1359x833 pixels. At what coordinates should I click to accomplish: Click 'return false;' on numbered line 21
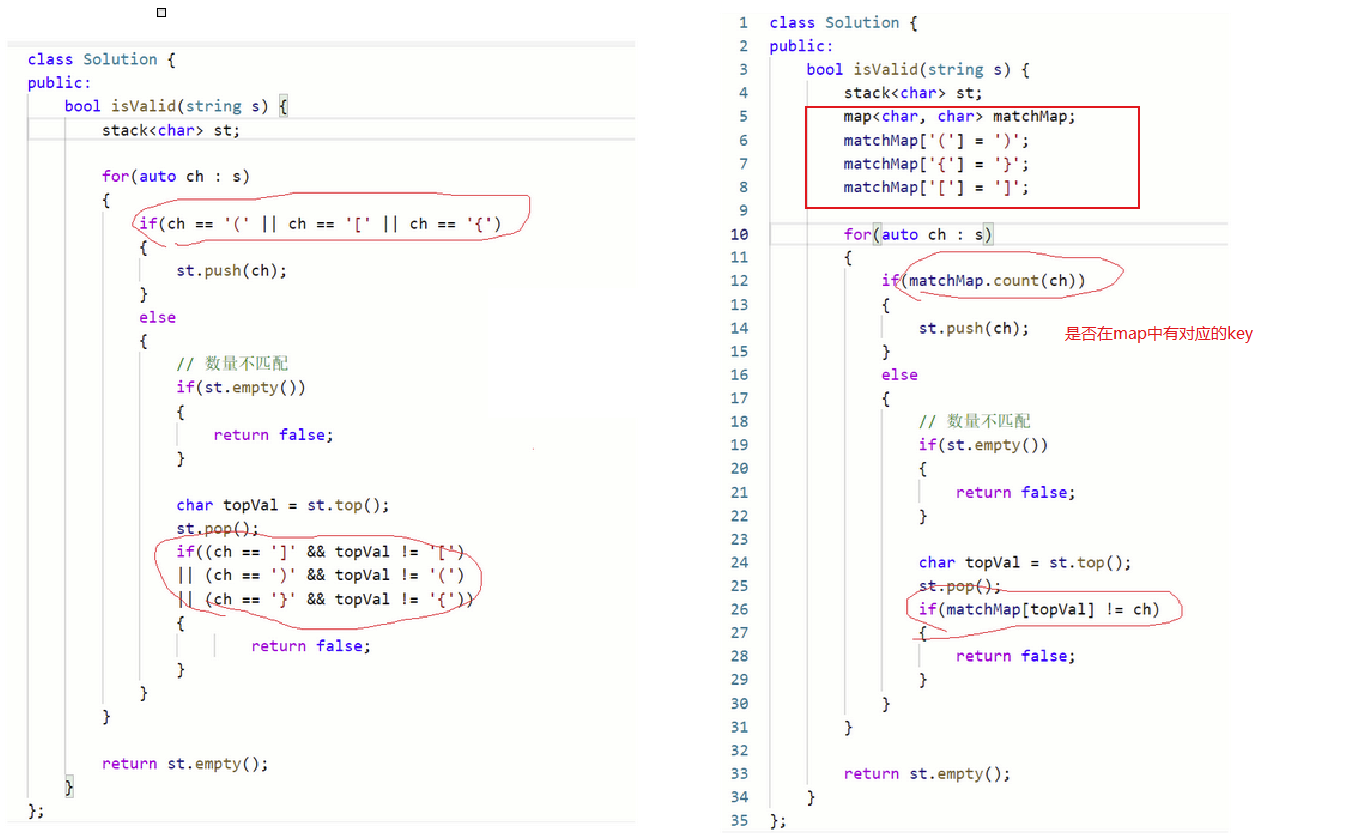tap(1015, 492)
